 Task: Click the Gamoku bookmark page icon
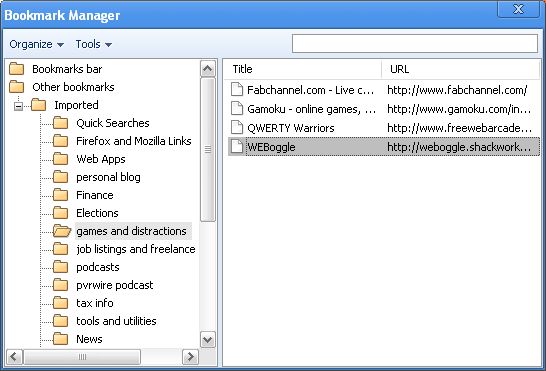237,108
